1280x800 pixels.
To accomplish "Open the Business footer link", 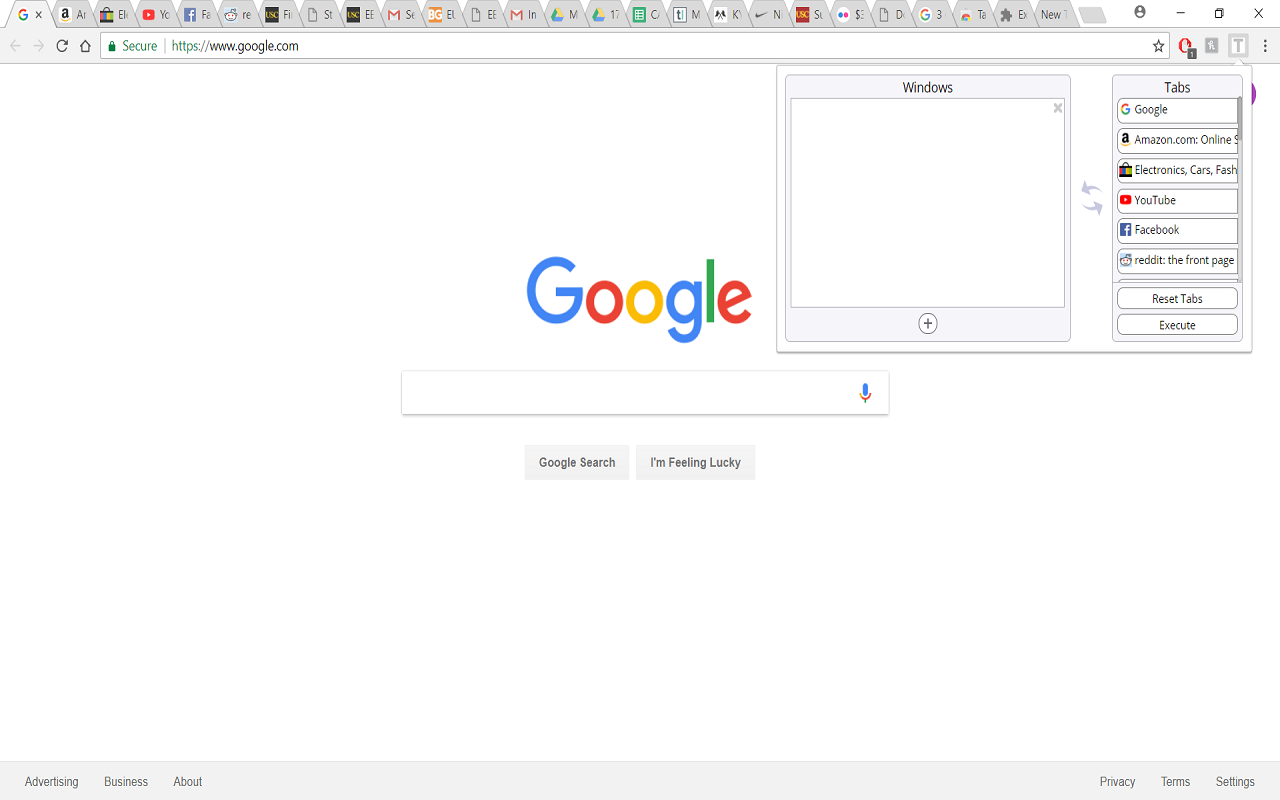I will tap(126, 782).
